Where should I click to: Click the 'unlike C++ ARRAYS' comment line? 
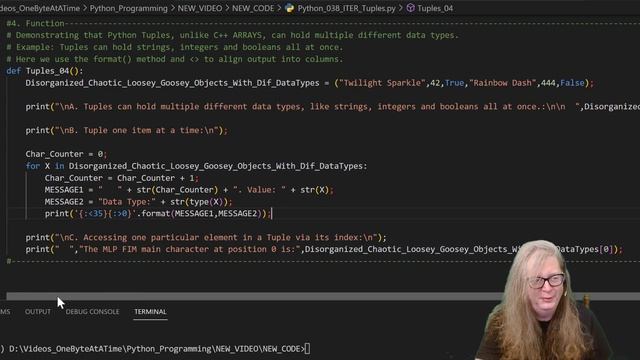[233, 35]
